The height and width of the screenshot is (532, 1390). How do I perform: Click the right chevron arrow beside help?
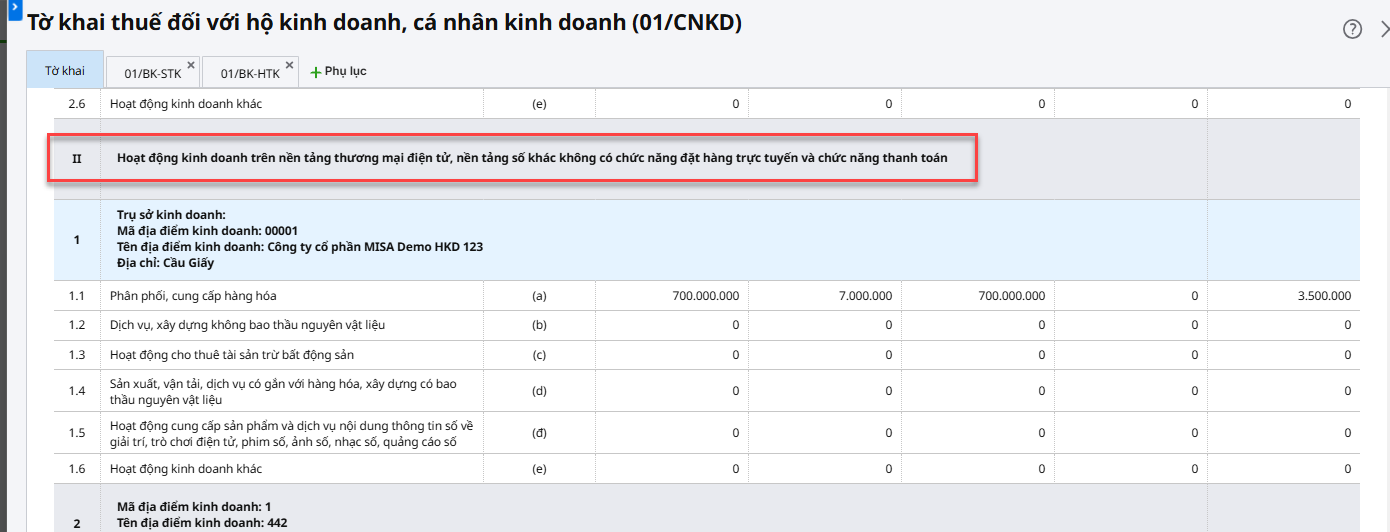(1384, 29)
